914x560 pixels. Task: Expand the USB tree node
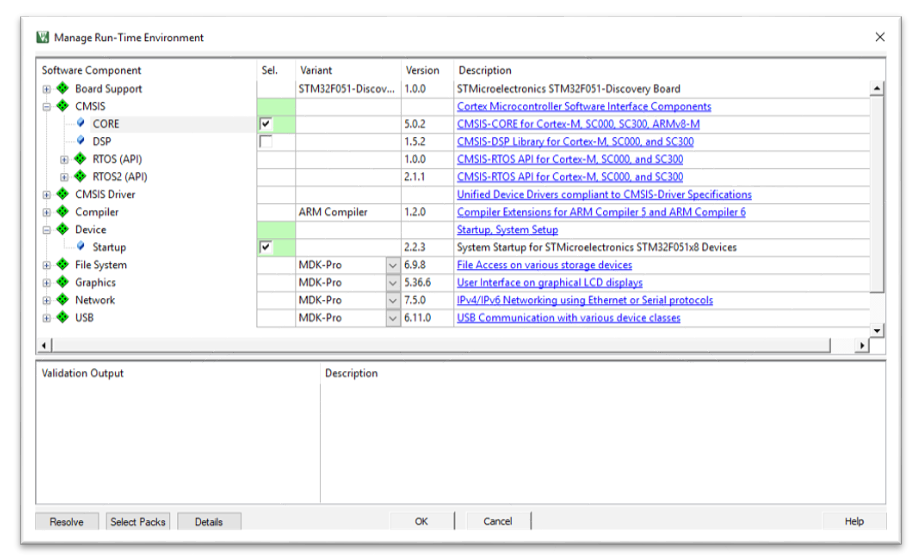point(47,318)
